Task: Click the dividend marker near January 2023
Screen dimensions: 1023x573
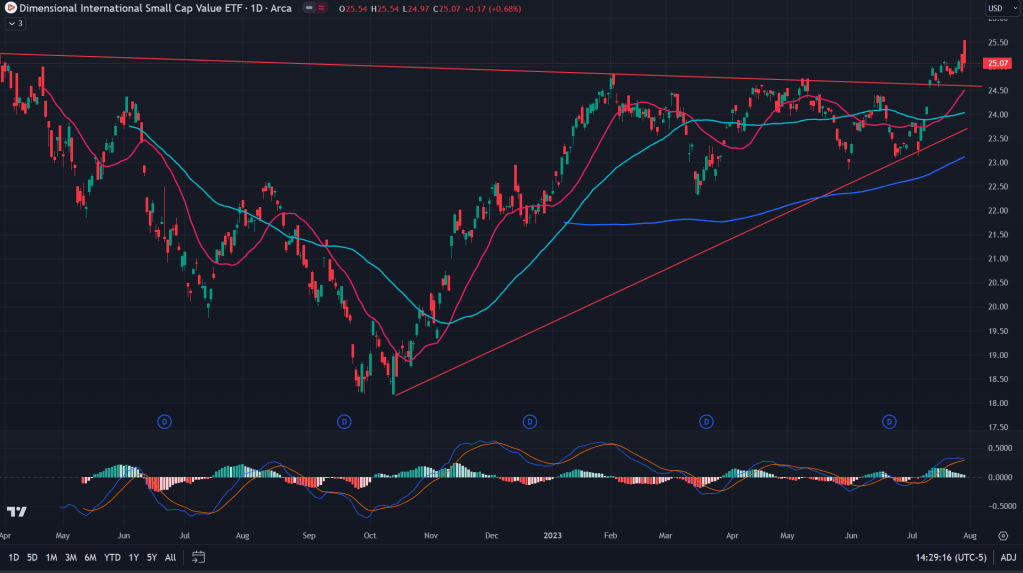Action: (529, 422)
